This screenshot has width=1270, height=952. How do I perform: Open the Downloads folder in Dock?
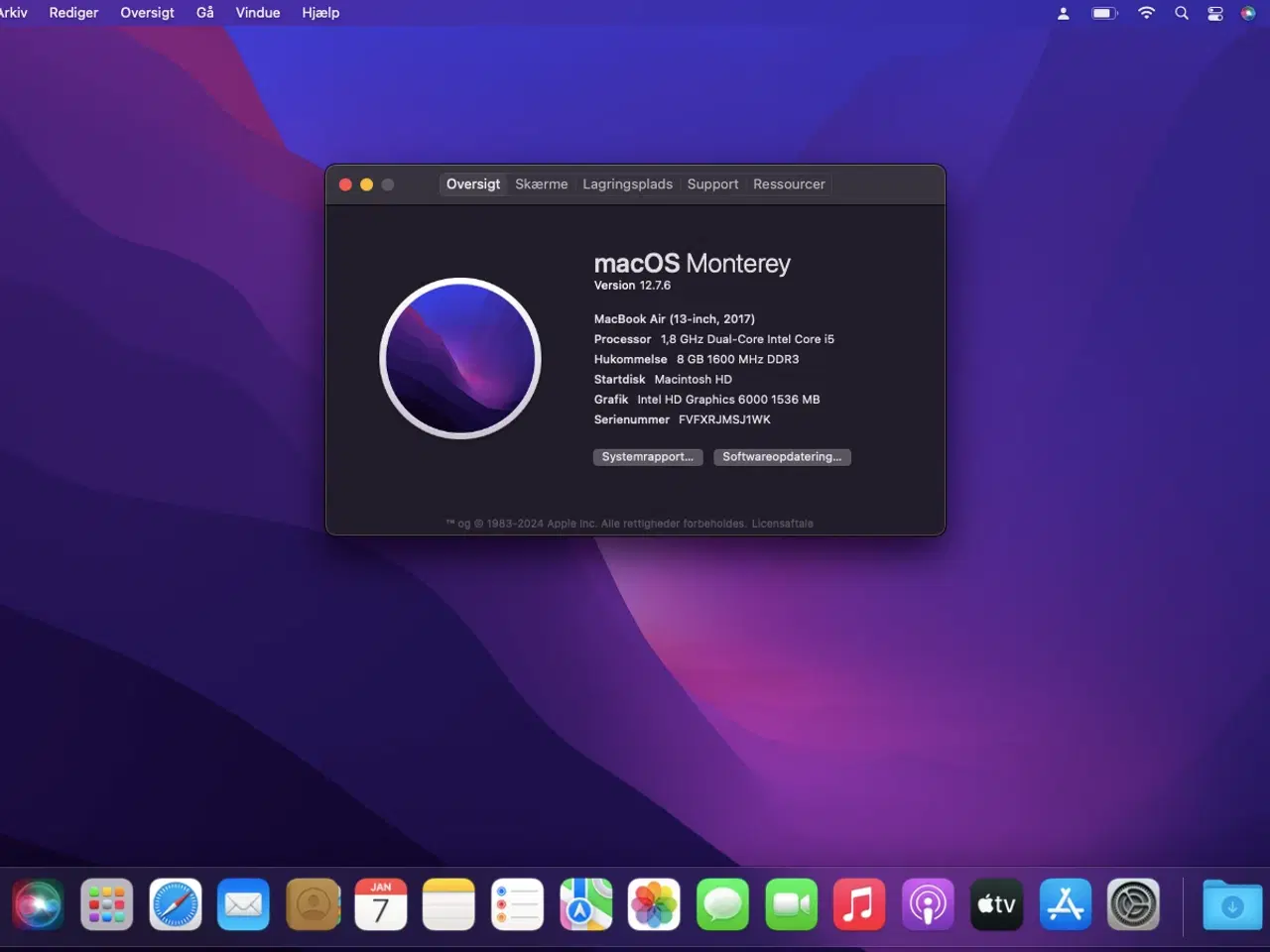(1232, 904)
